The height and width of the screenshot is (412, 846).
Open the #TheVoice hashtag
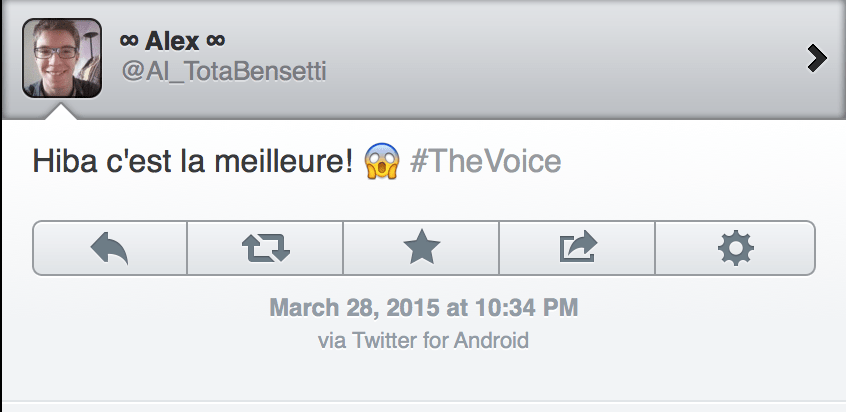[x=484, y=162]
